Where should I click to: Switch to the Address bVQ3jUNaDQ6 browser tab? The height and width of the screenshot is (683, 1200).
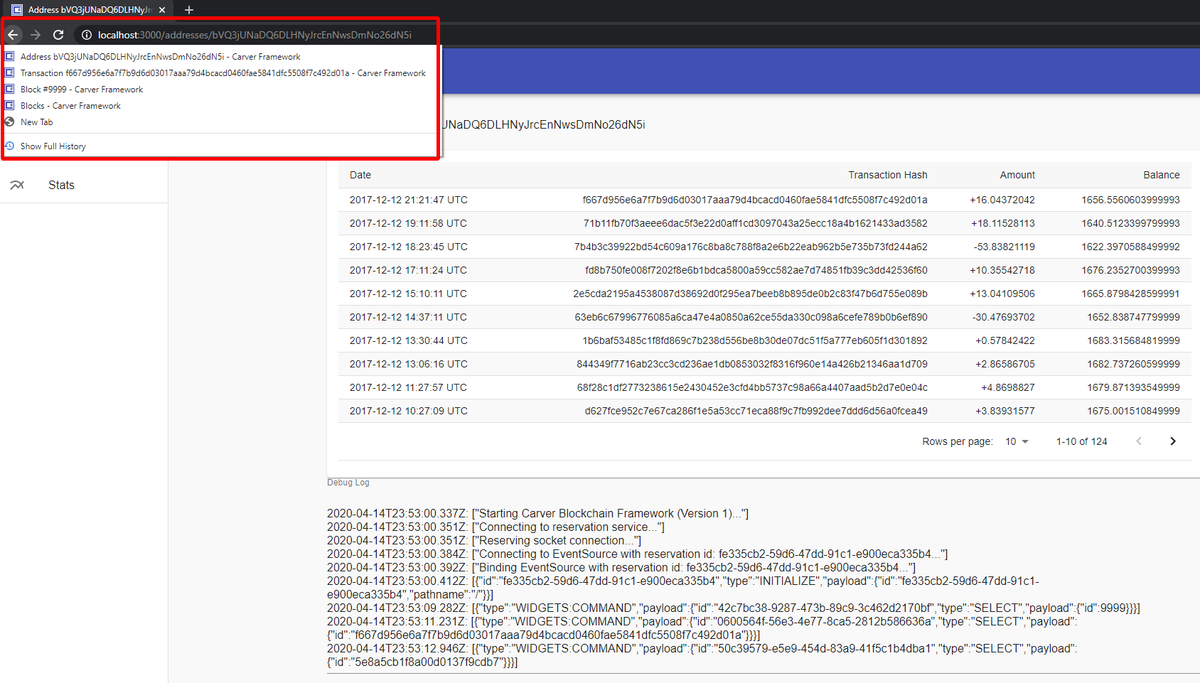(x=85, y=10)
